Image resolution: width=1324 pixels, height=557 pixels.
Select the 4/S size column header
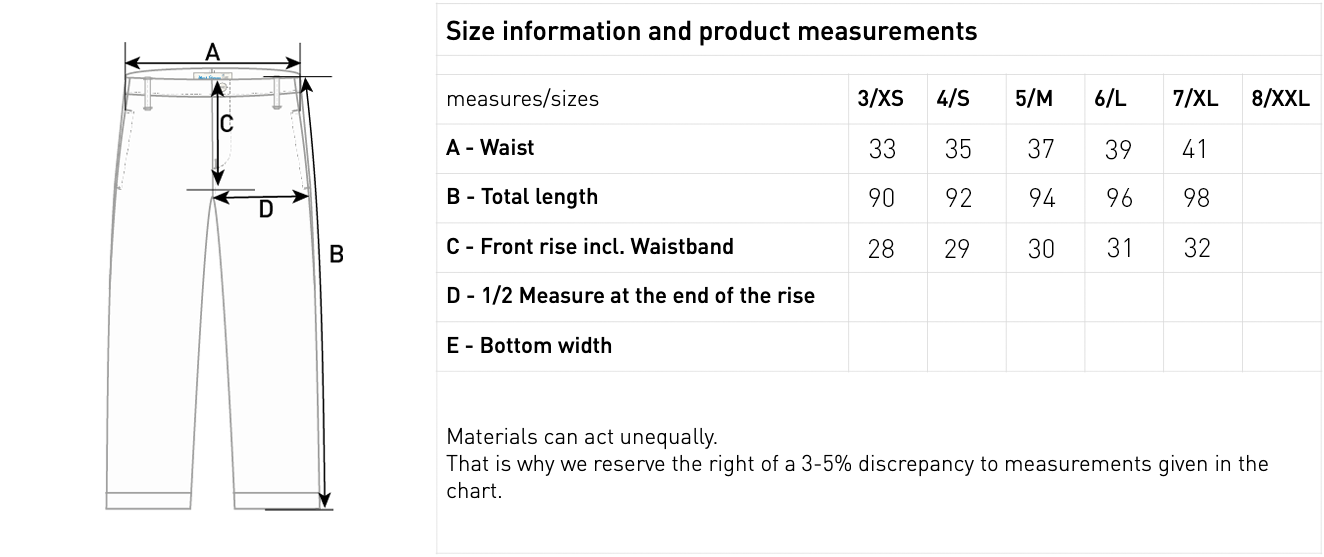tap(953, 99)
